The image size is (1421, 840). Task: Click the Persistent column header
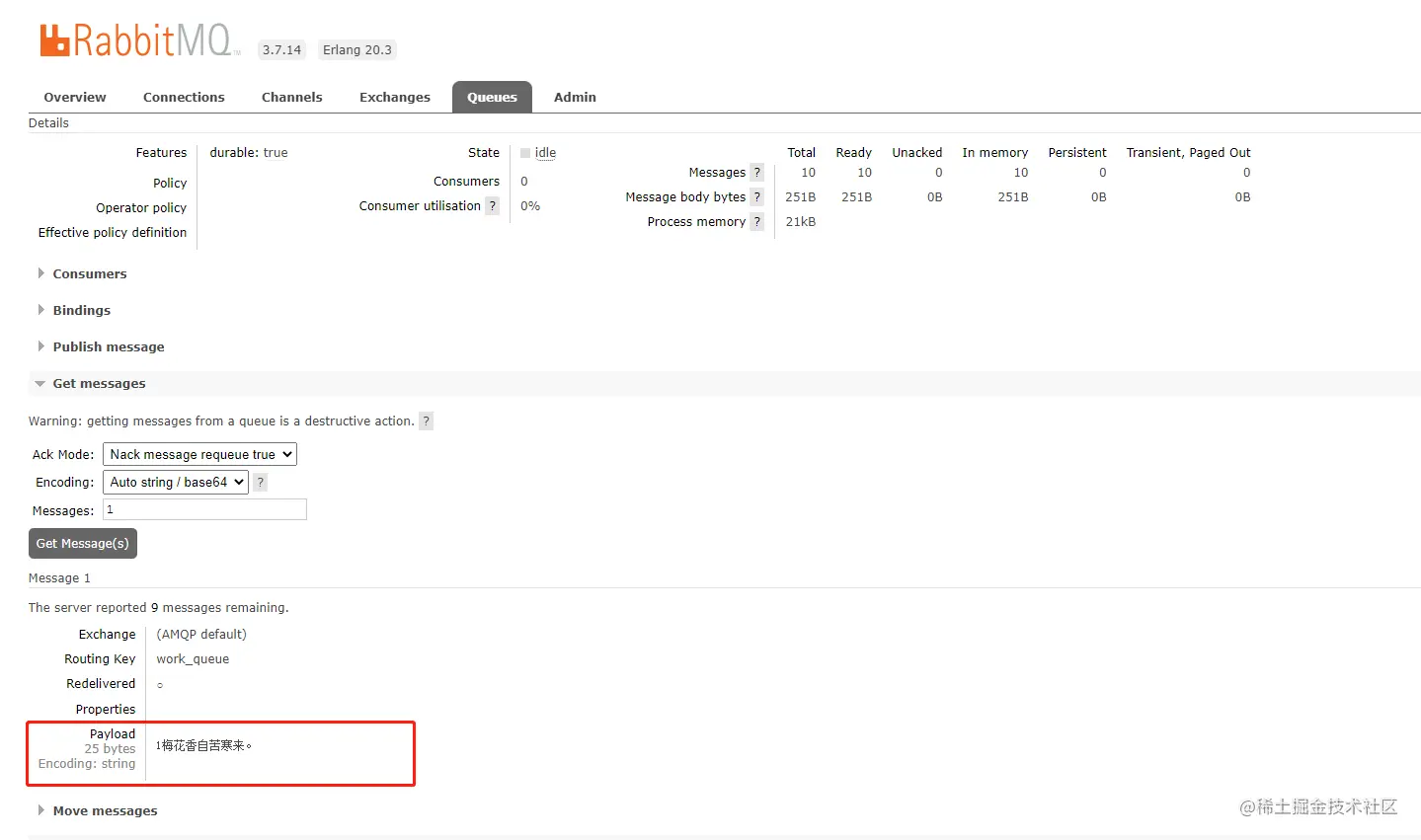click(x=1077, y=153)
